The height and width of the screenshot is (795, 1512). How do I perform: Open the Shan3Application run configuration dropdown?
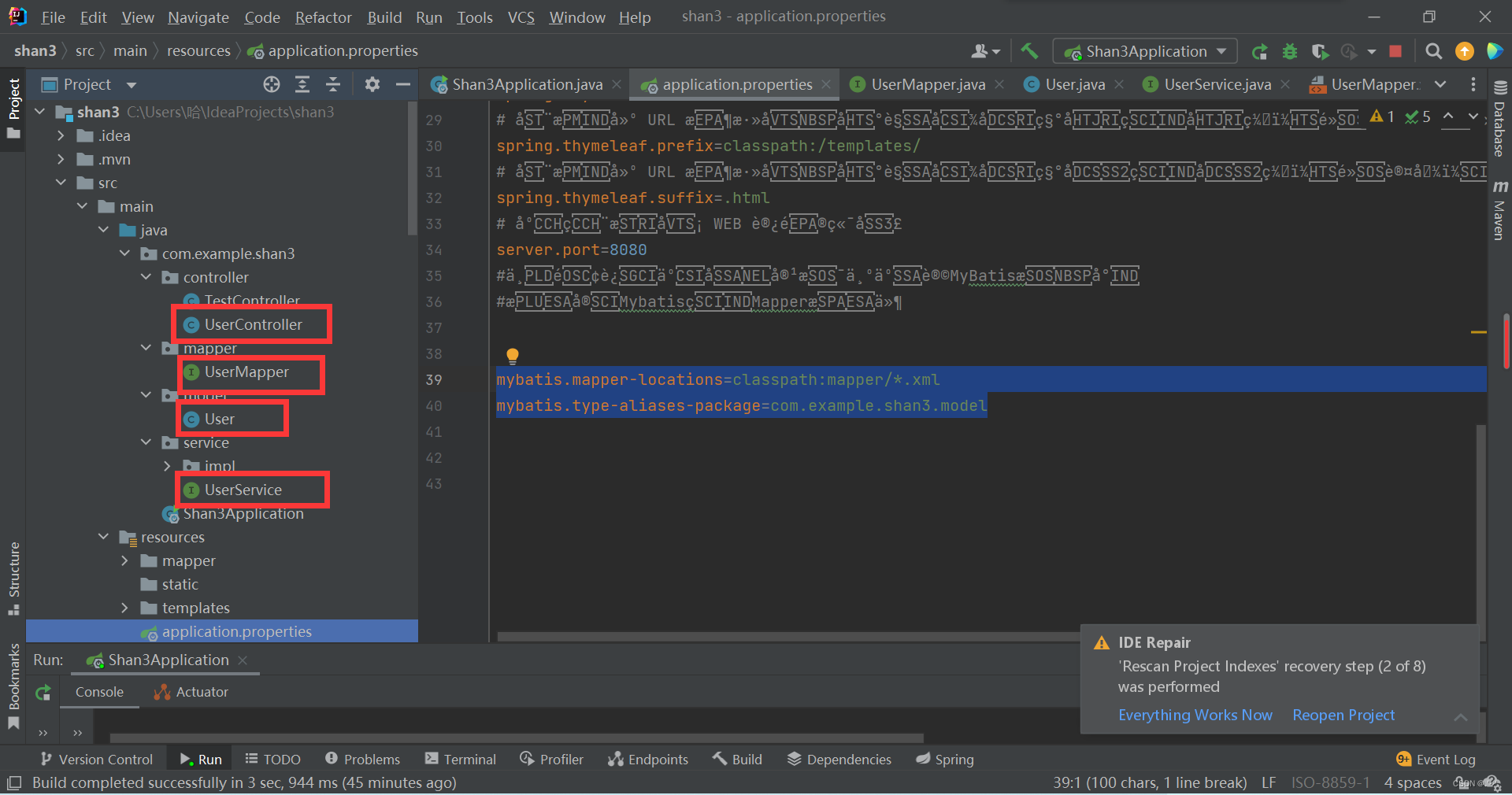[1146, 51]
